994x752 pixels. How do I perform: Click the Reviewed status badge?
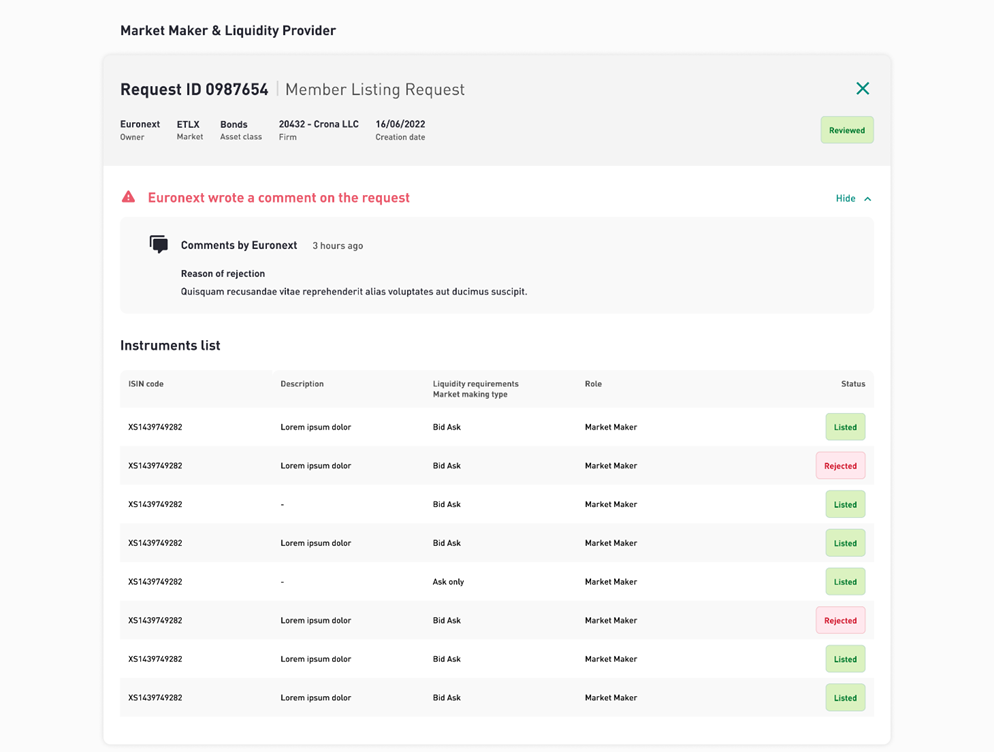click(x=847, y=130)
